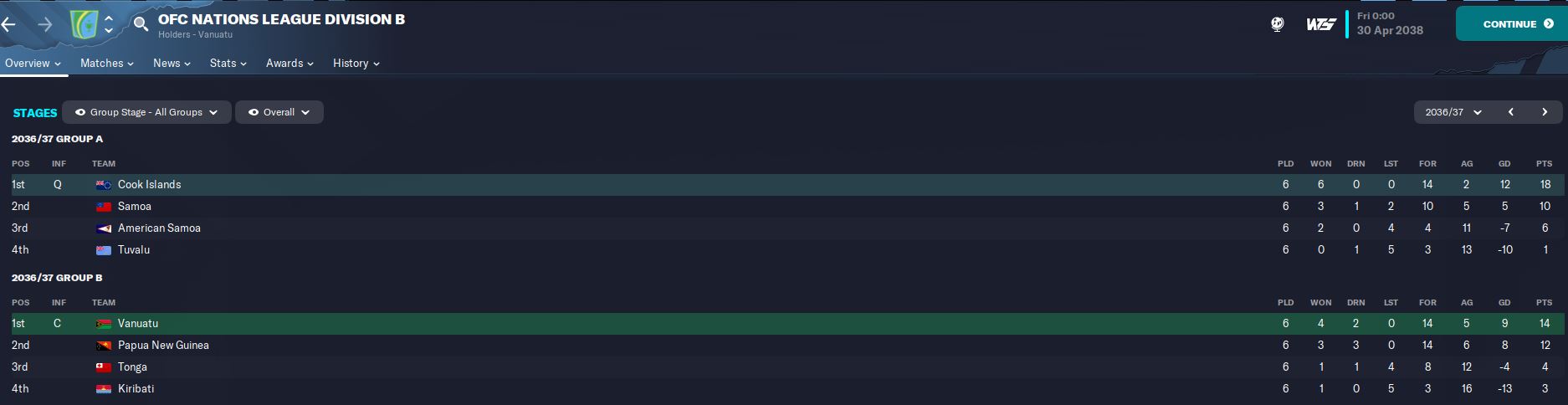This screenshot has width=1568, height=405.
Task: Click the forward navigation arrow
Action: pos(45,24)
